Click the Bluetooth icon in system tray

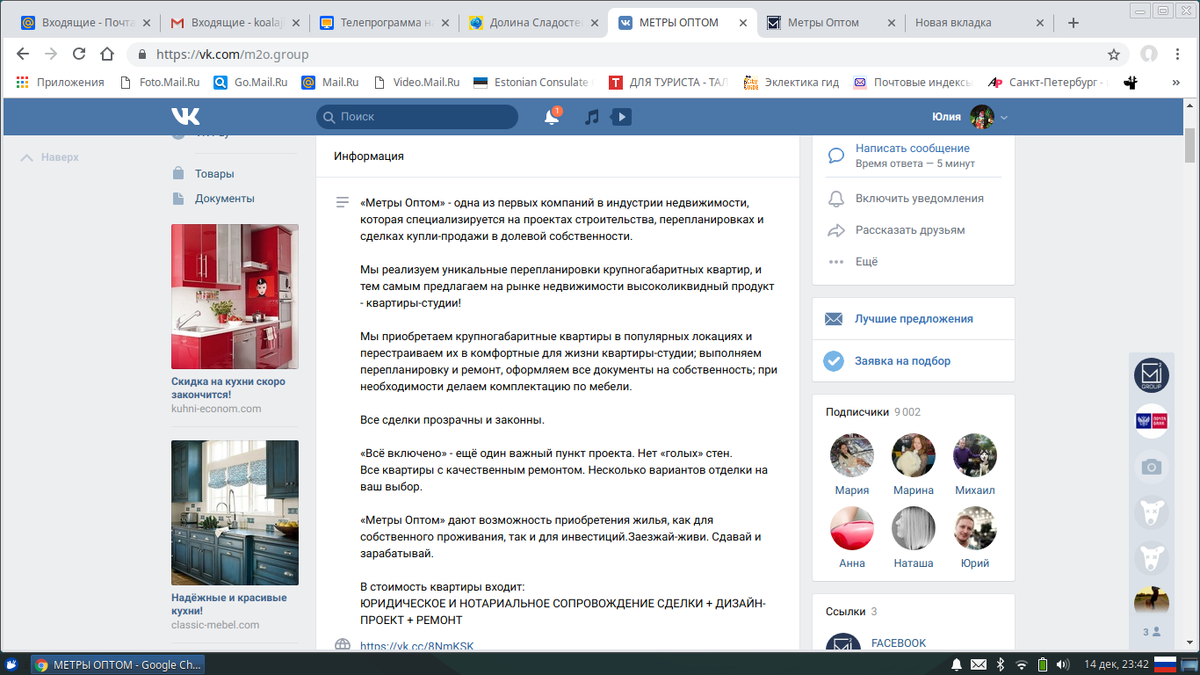(998, 664)
